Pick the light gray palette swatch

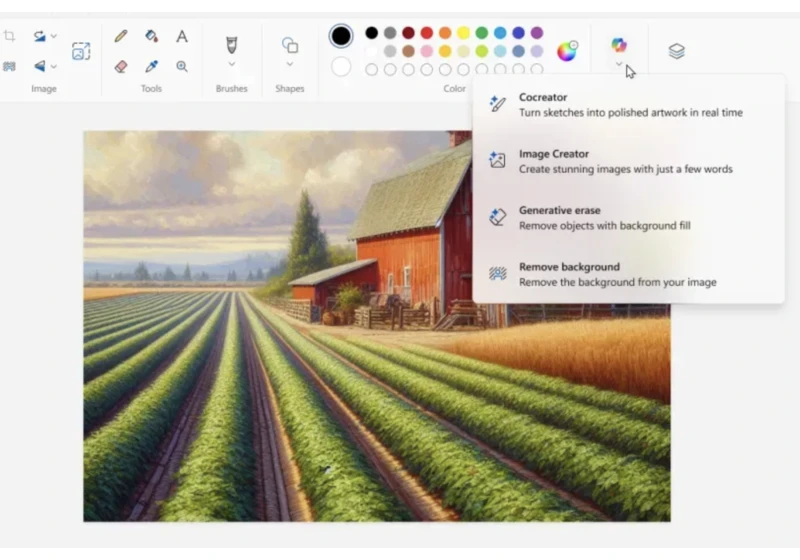point(390,51)
